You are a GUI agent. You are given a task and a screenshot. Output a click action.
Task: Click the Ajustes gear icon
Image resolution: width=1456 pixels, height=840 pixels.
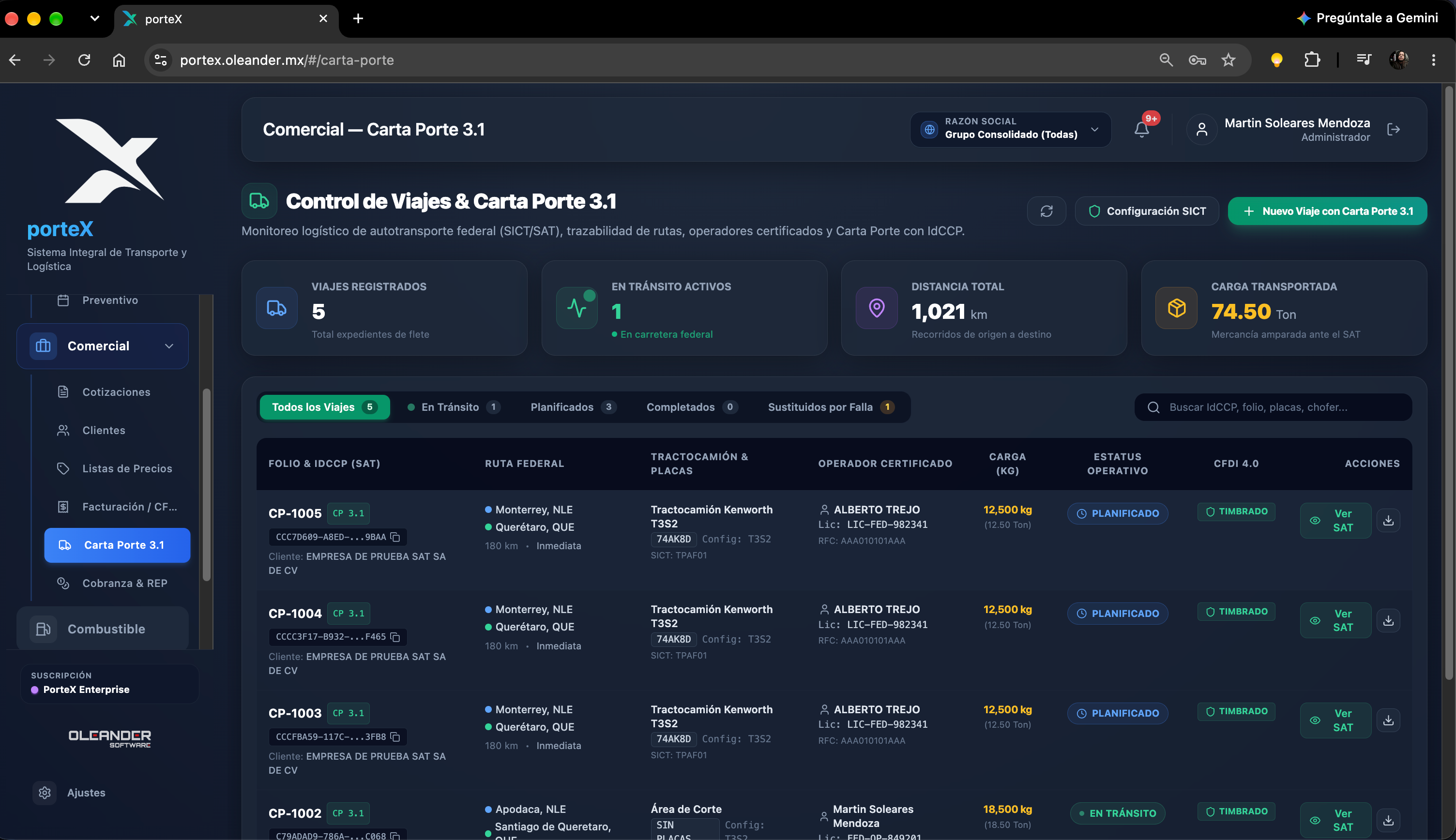[45, 793]
